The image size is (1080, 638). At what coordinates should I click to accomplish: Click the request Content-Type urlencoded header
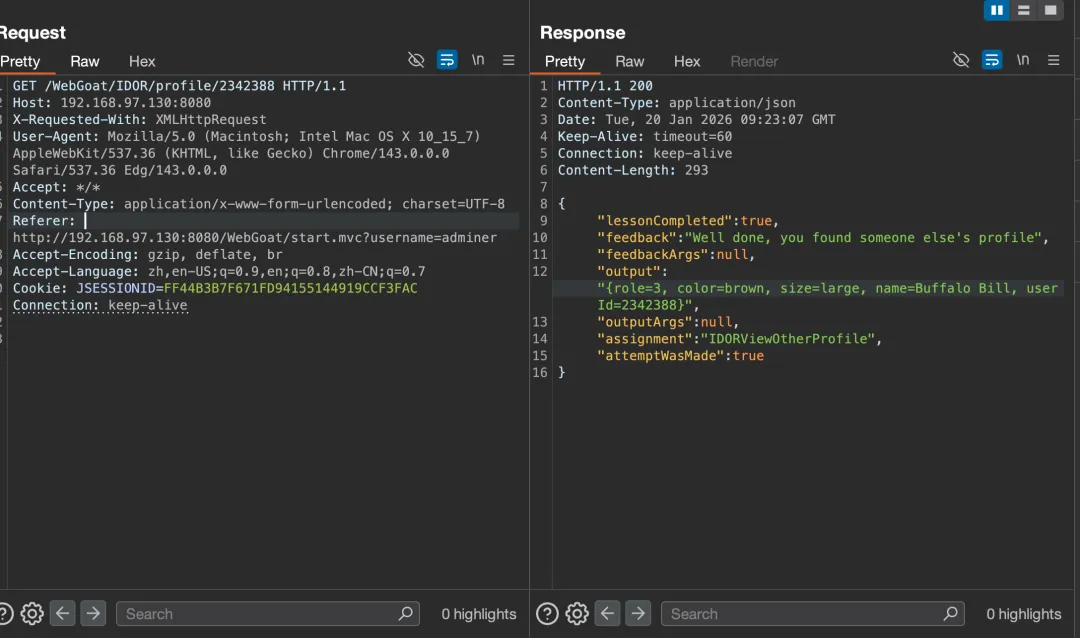[x=258, y=204]
